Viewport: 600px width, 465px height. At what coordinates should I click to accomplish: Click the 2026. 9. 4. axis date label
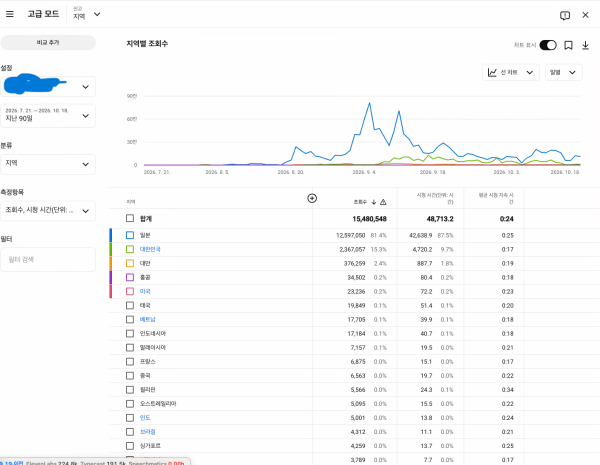tap(364, 172)
